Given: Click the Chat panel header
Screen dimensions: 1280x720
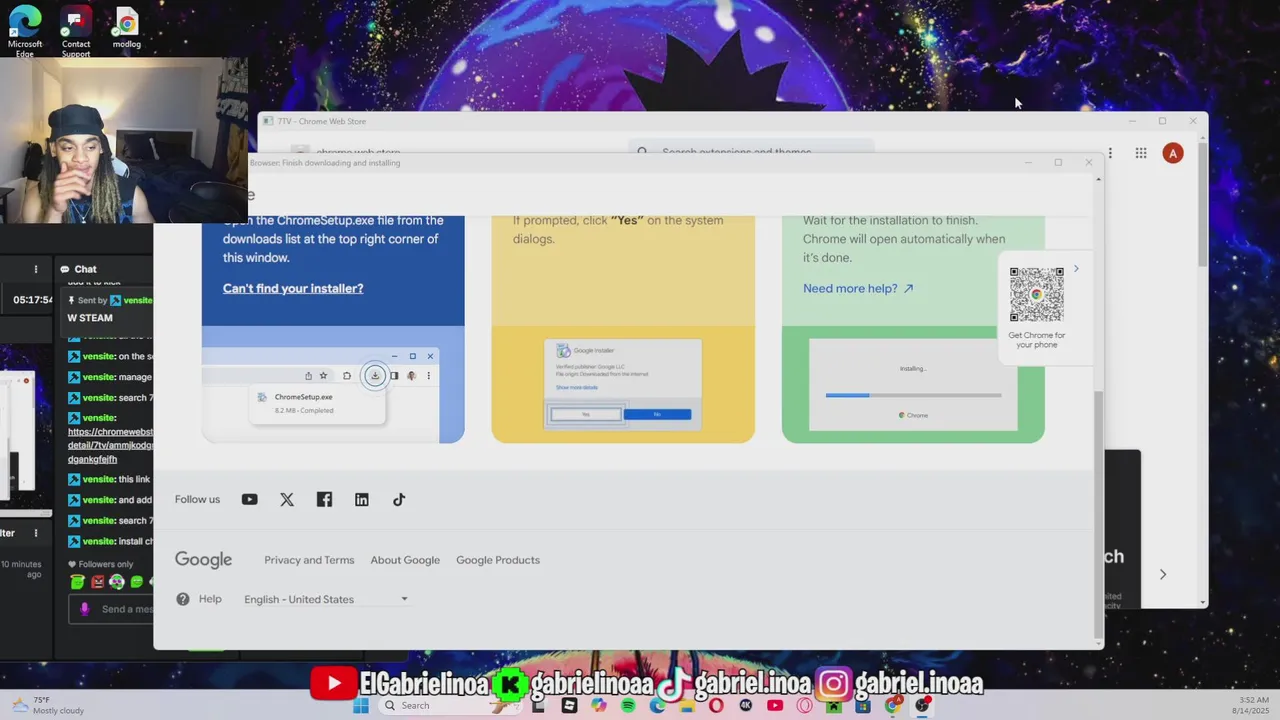Looking at the screenshot, I should pos(78,269).
